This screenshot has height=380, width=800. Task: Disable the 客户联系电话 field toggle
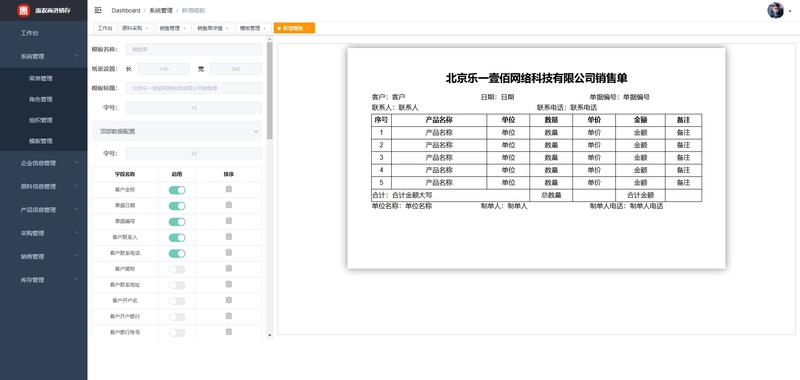tap(177, 253)
